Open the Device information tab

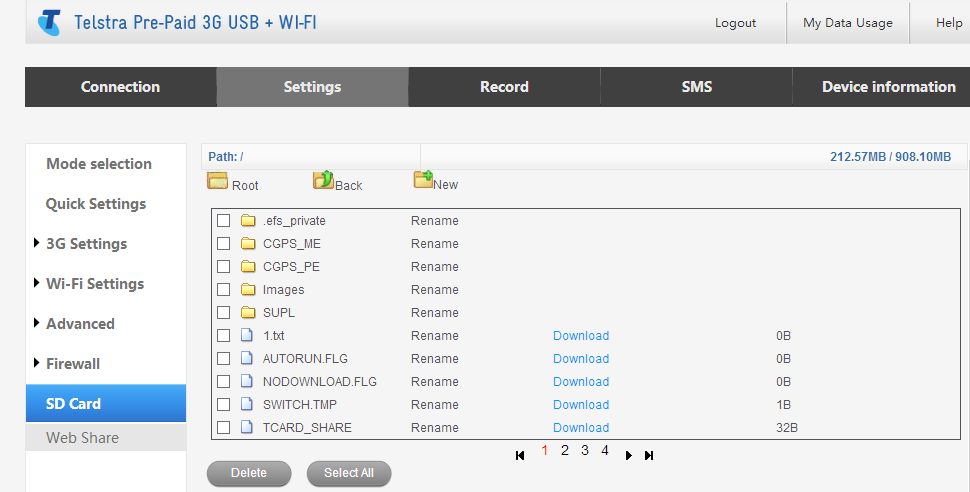888,87
